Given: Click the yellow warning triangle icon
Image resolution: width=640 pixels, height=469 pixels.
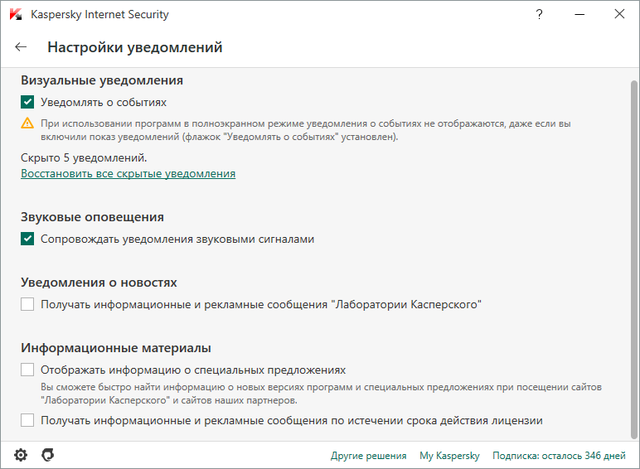Looking at the screenshot, I should 27,123.
